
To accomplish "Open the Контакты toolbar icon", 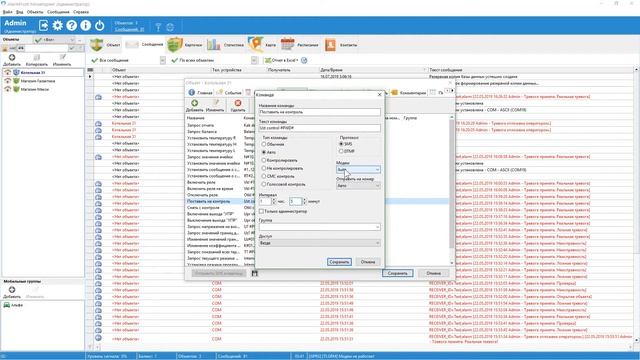I will pos(330,45).
